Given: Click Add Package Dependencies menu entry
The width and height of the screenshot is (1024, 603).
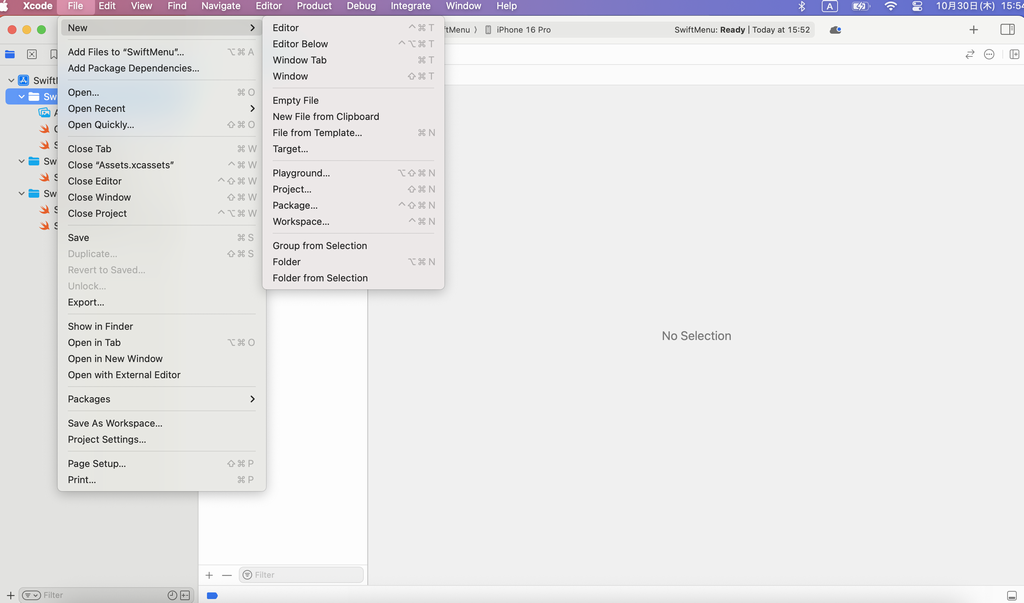Looking at the screenshot, I should (x=133, y=68).
